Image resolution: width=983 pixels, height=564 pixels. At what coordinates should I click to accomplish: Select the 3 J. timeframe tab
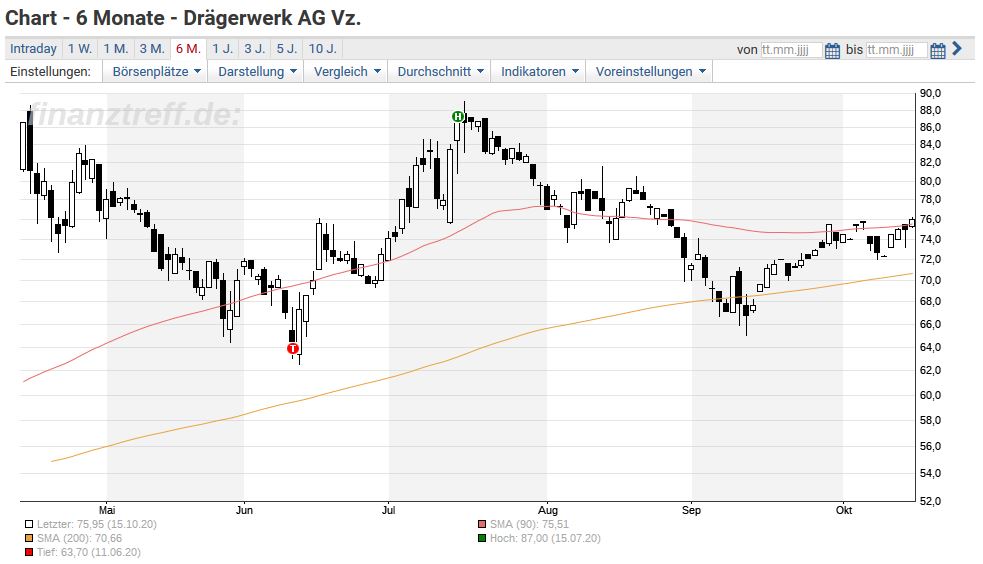[255, 49]
